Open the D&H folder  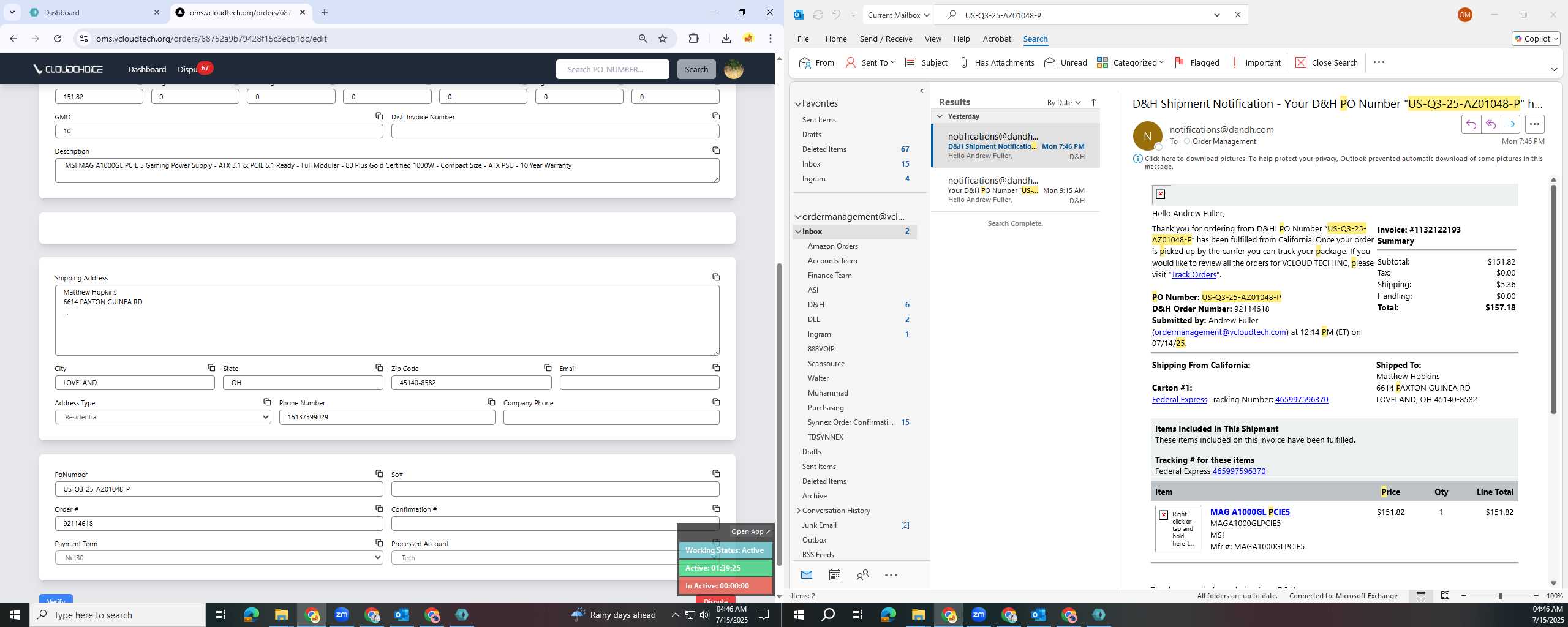[x=816, y=305]
